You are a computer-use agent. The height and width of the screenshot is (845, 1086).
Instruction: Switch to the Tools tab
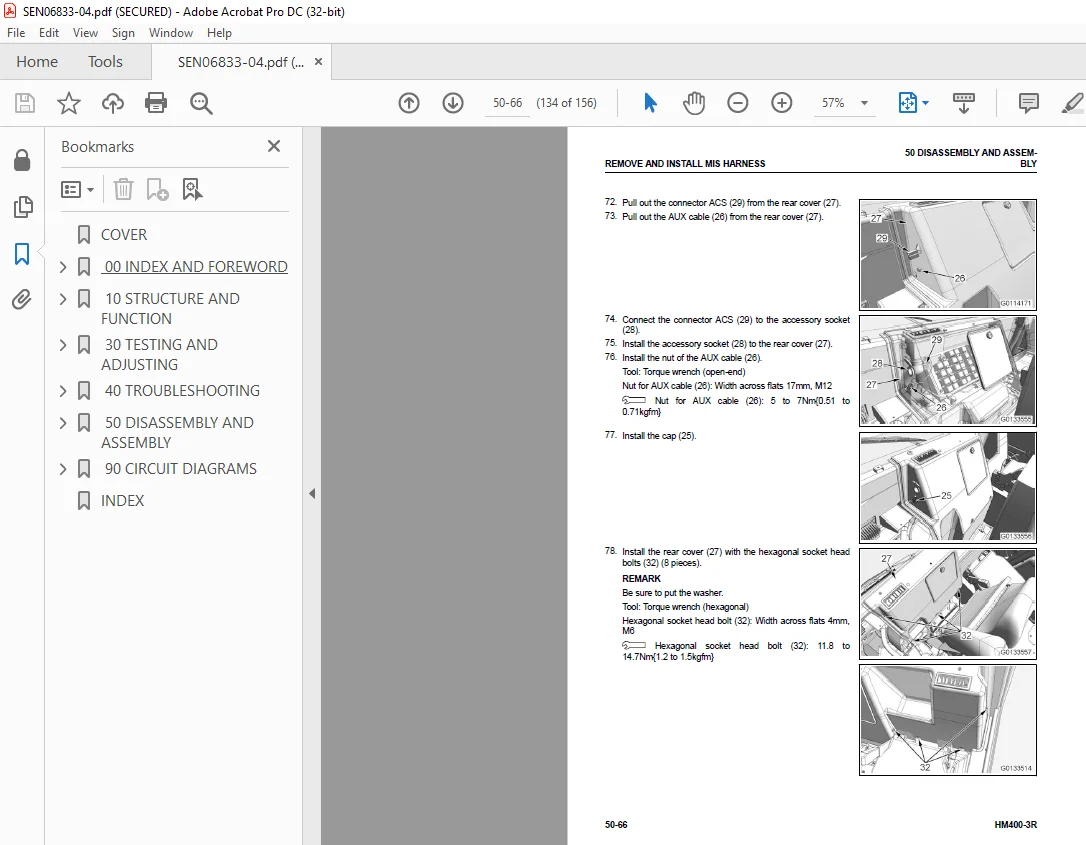[x=105, y=62]
